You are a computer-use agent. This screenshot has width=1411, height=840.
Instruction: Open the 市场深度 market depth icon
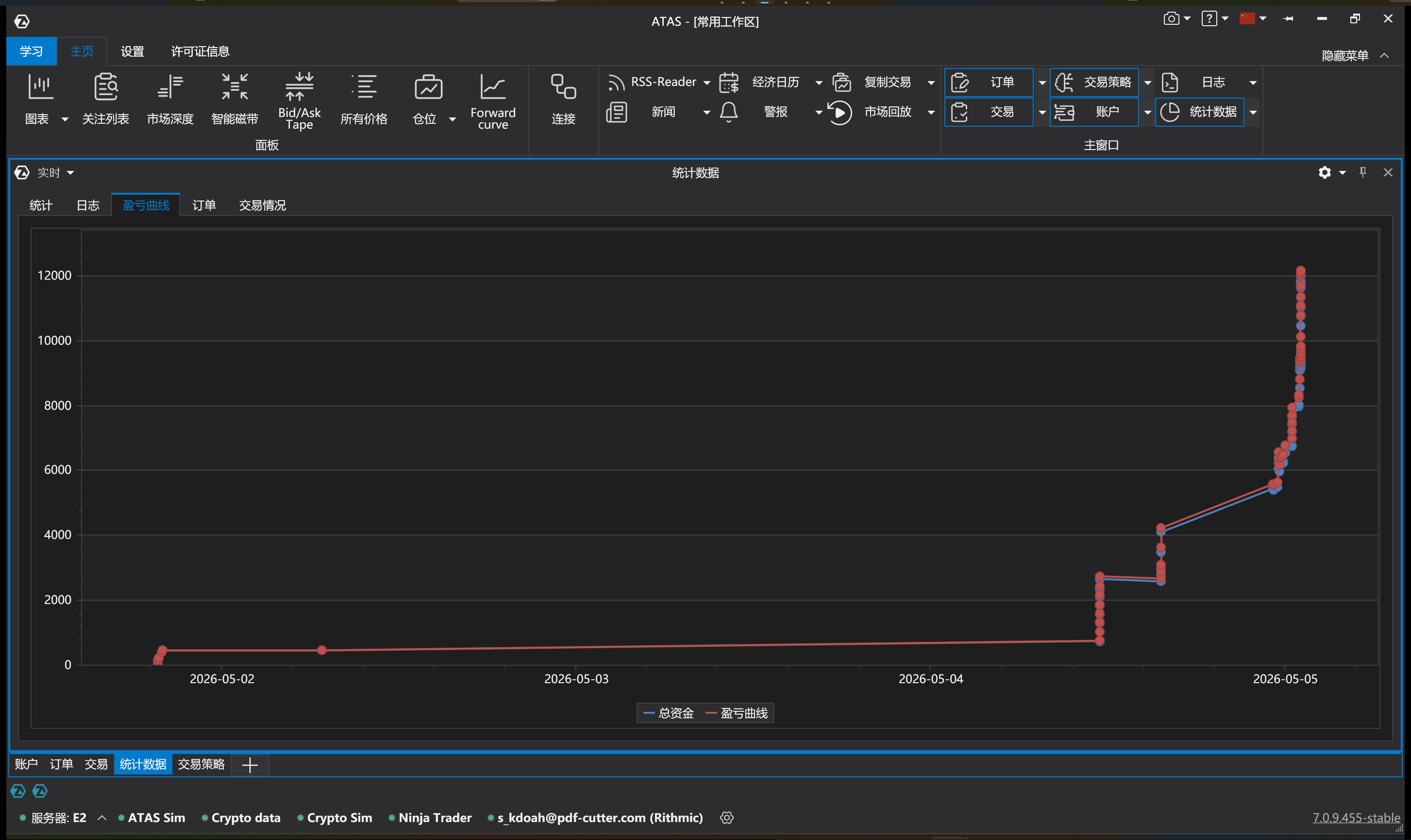click(170, 87)
